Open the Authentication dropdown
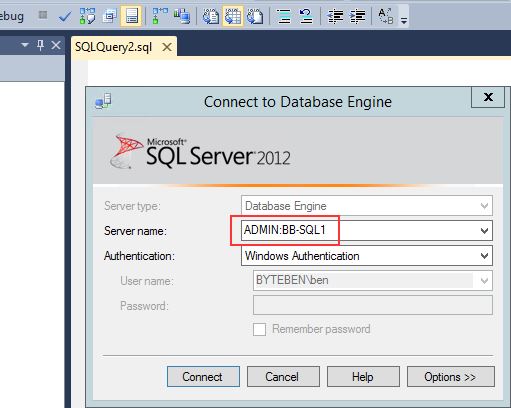Viewport: 511px width, 408px height. pyautogui.click(x=367, y=256)
